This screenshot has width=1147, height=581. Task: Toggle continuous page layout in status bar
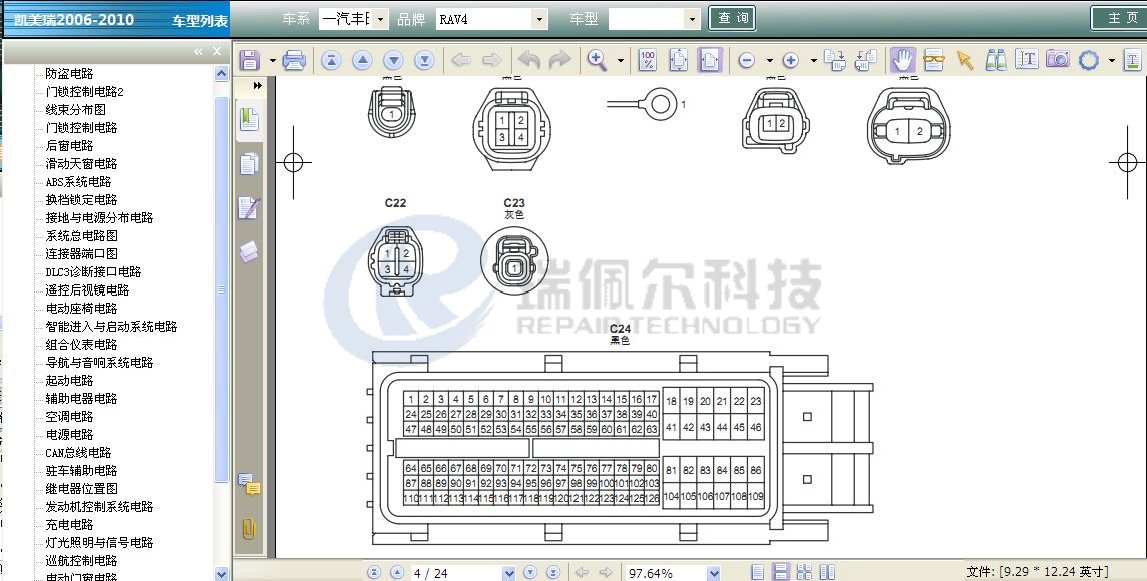coord(781,572)
